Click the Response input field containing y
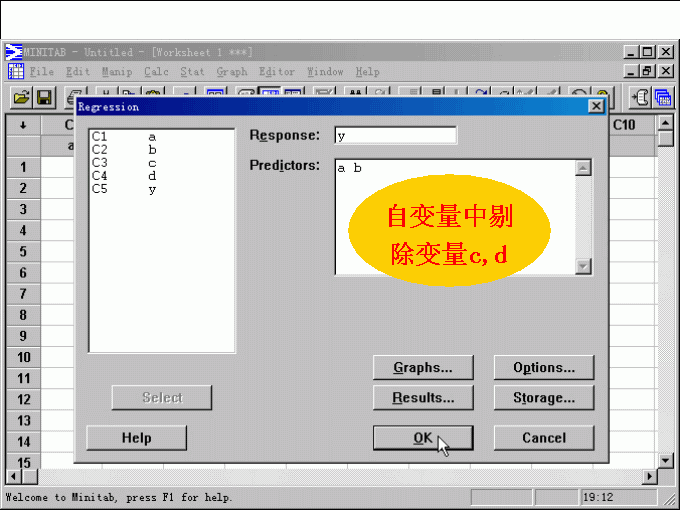 (x=395, y=136)
